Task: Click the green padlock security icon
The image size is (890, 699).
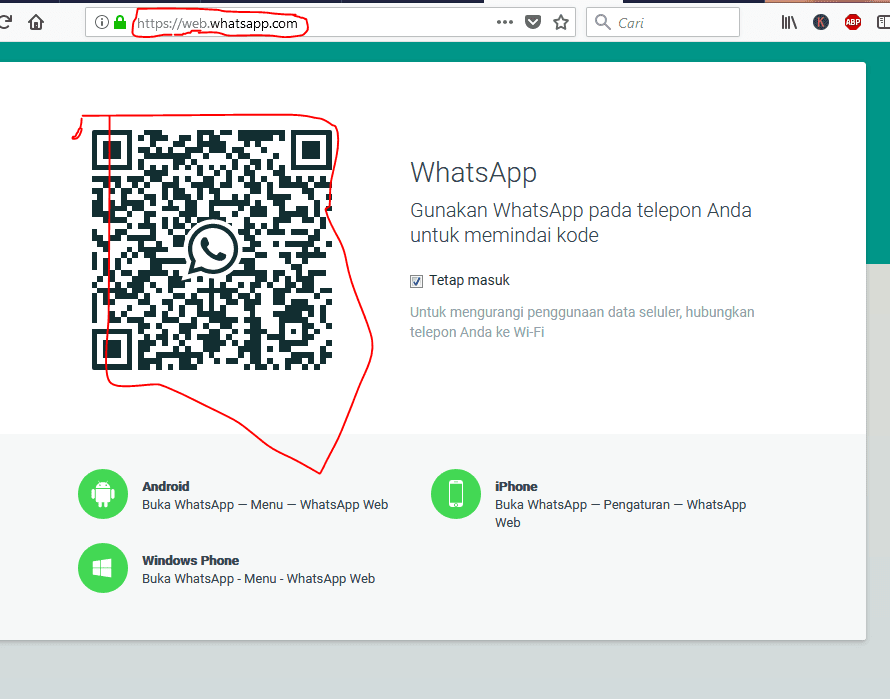Action: 120,23
